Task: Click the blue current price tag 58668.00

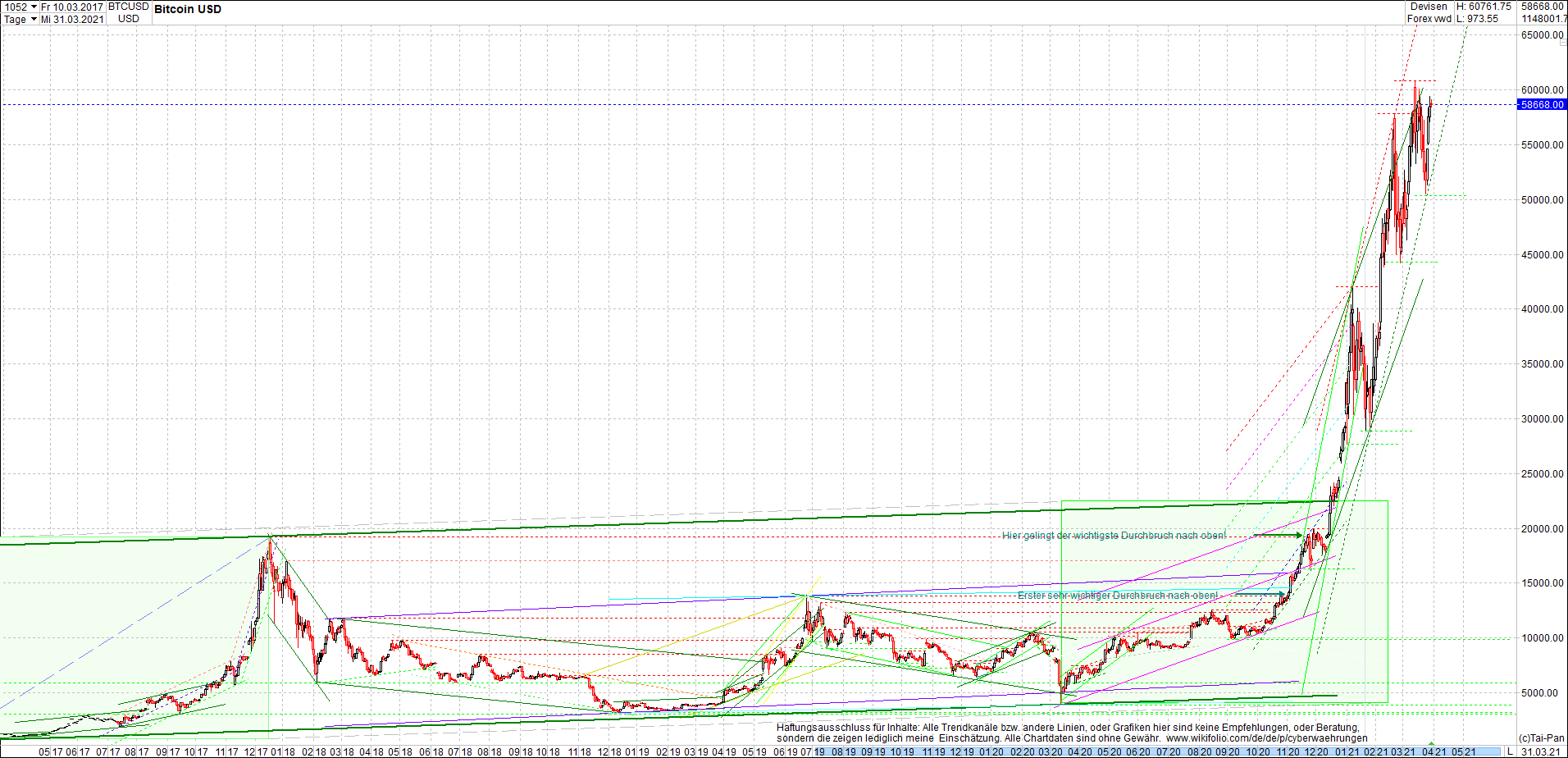Action: (x=1542, y=105)
